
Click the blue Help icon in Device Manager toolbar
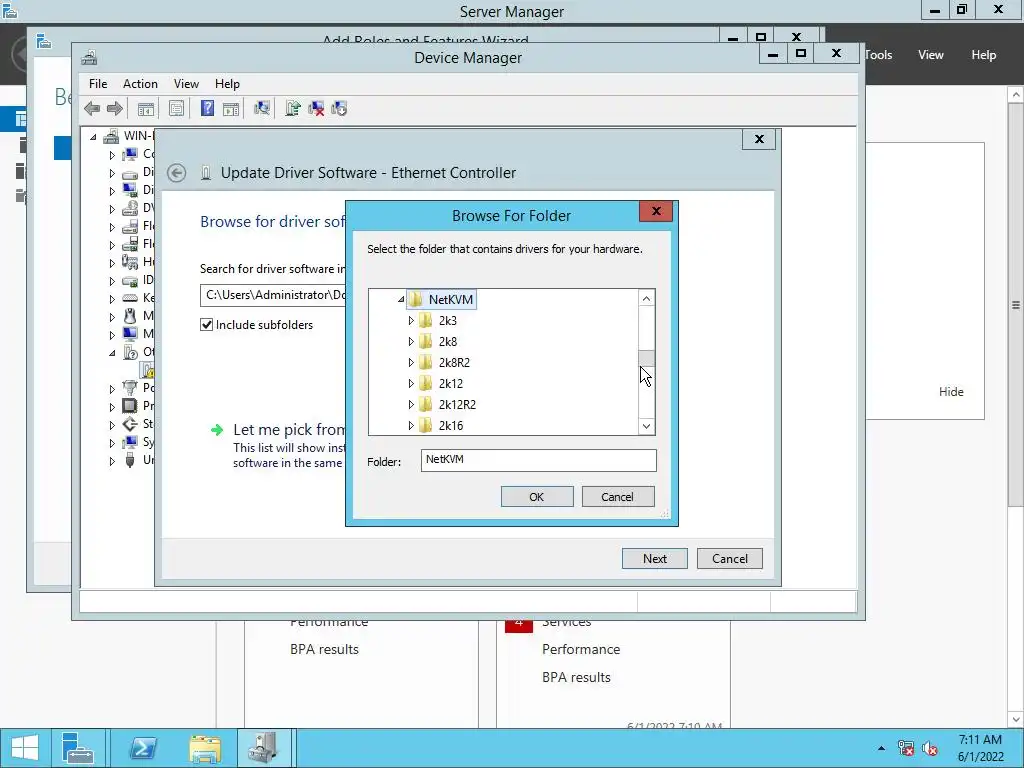click(x=207, y=108)
